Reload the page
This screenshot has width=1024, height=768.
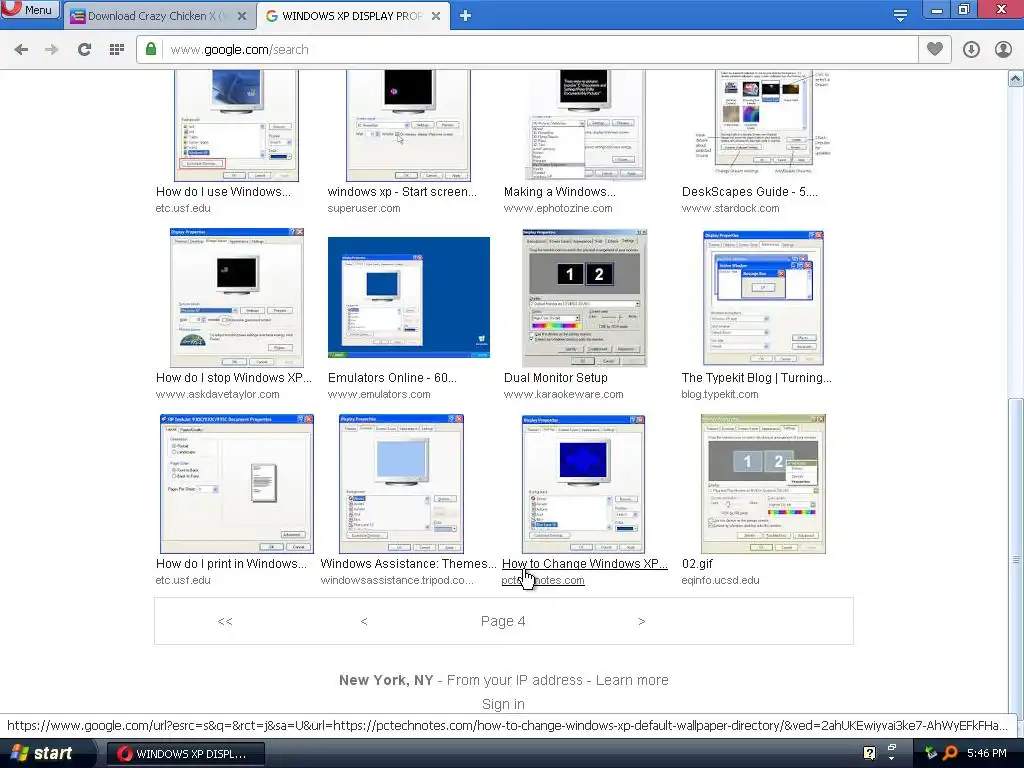[x=84, y=50]
